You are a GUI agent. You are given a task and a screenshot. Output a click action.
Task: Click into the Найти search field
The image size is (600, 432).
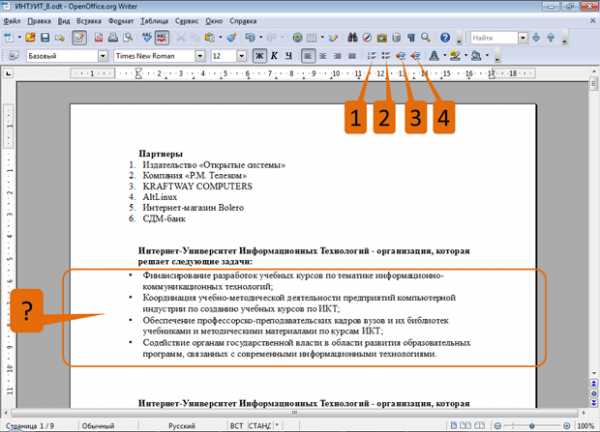coord(494,37)
